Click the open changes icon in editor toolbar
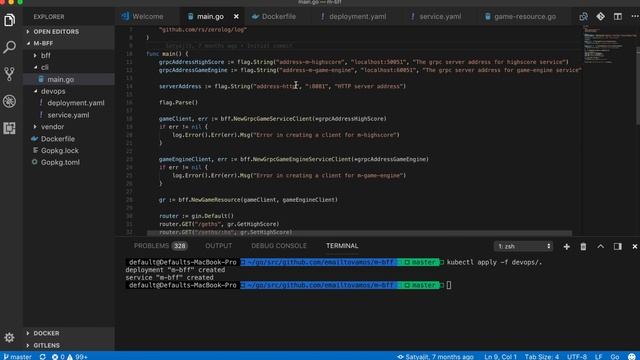Image resolution: width=640 pixels, height=360 pixels. click(x=583, y=17)
